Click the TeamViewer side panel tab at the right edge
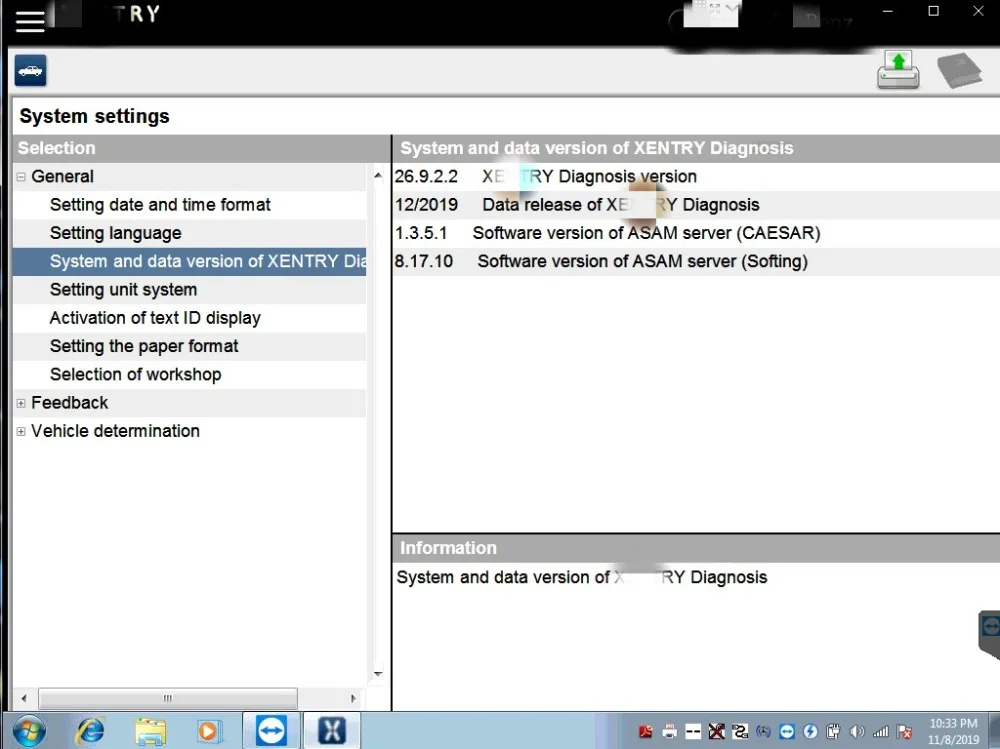This screenshot has height=749, width=1000. (x=990, y=634)
